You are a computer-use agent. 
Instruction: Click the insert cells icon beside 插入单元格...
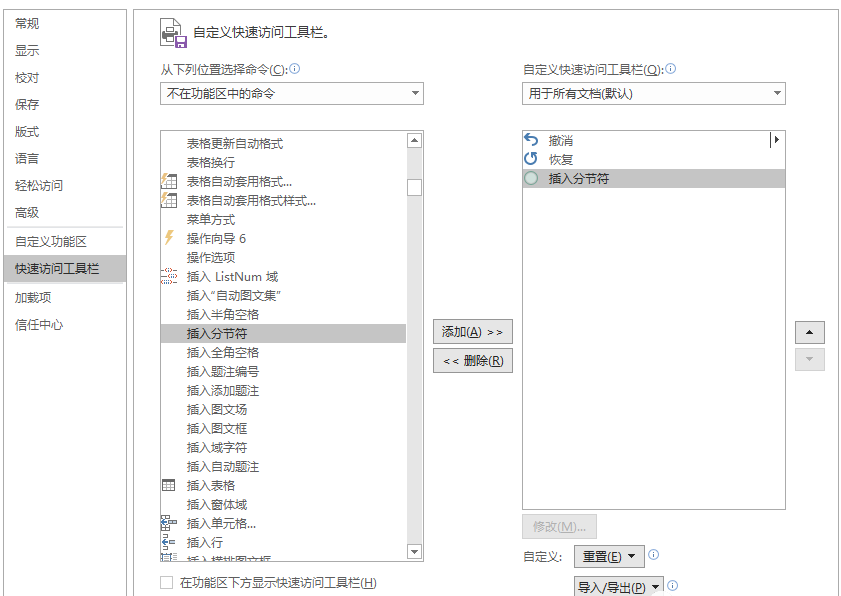(x=169, y=523)
